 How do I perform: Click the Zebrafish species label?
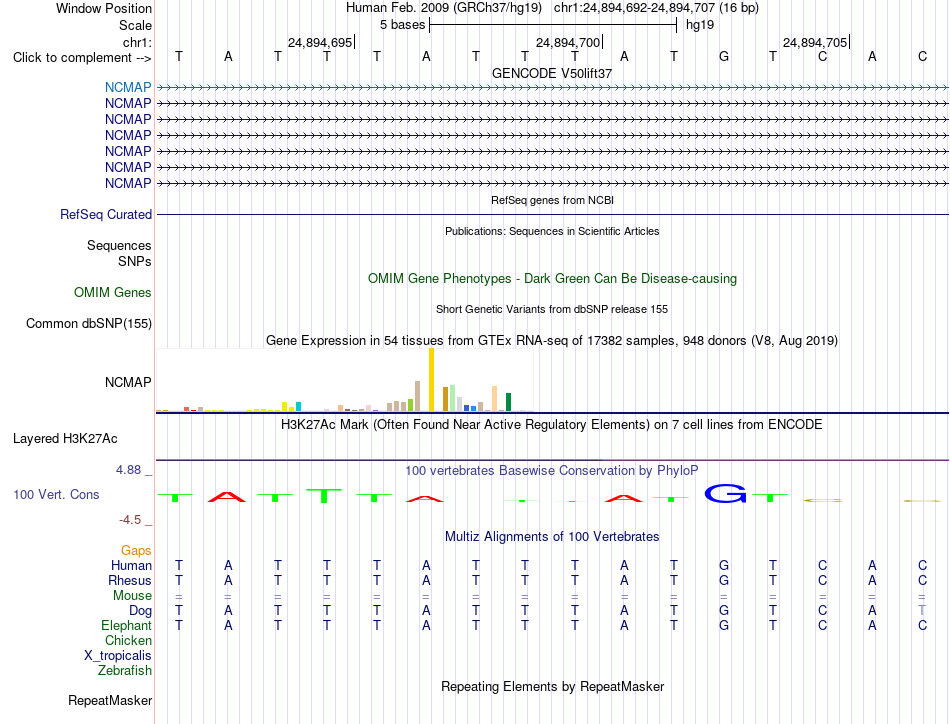click(x=125, y=671)
